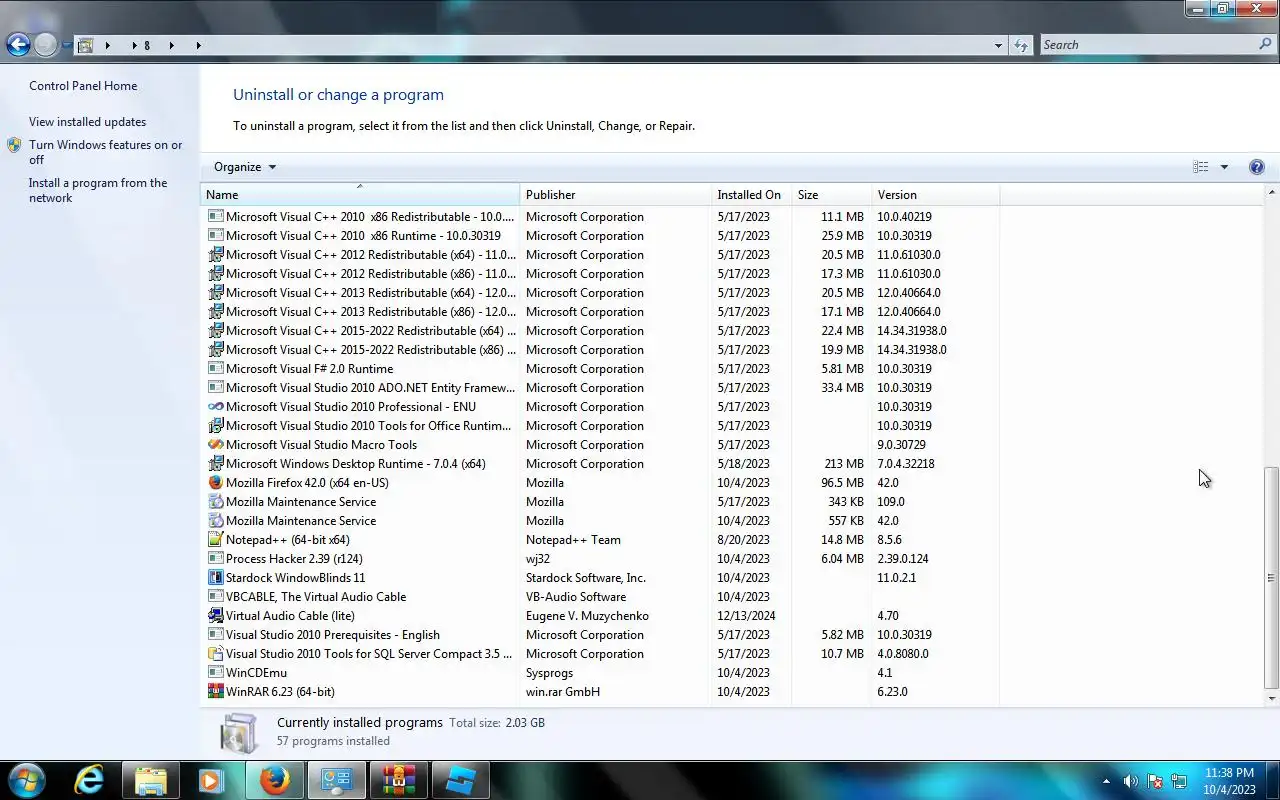Select the Process Hacker 2.39 icon

215,558
